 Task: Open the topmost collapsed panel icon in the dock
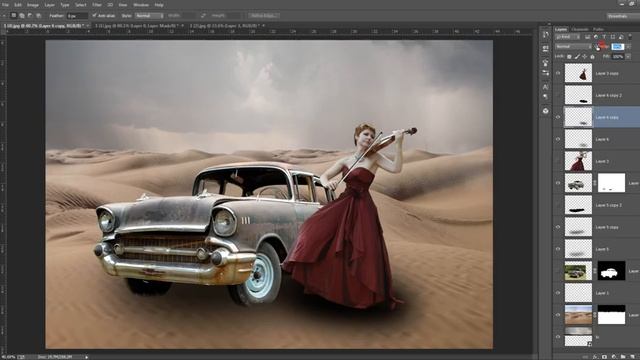coord(546,36)
